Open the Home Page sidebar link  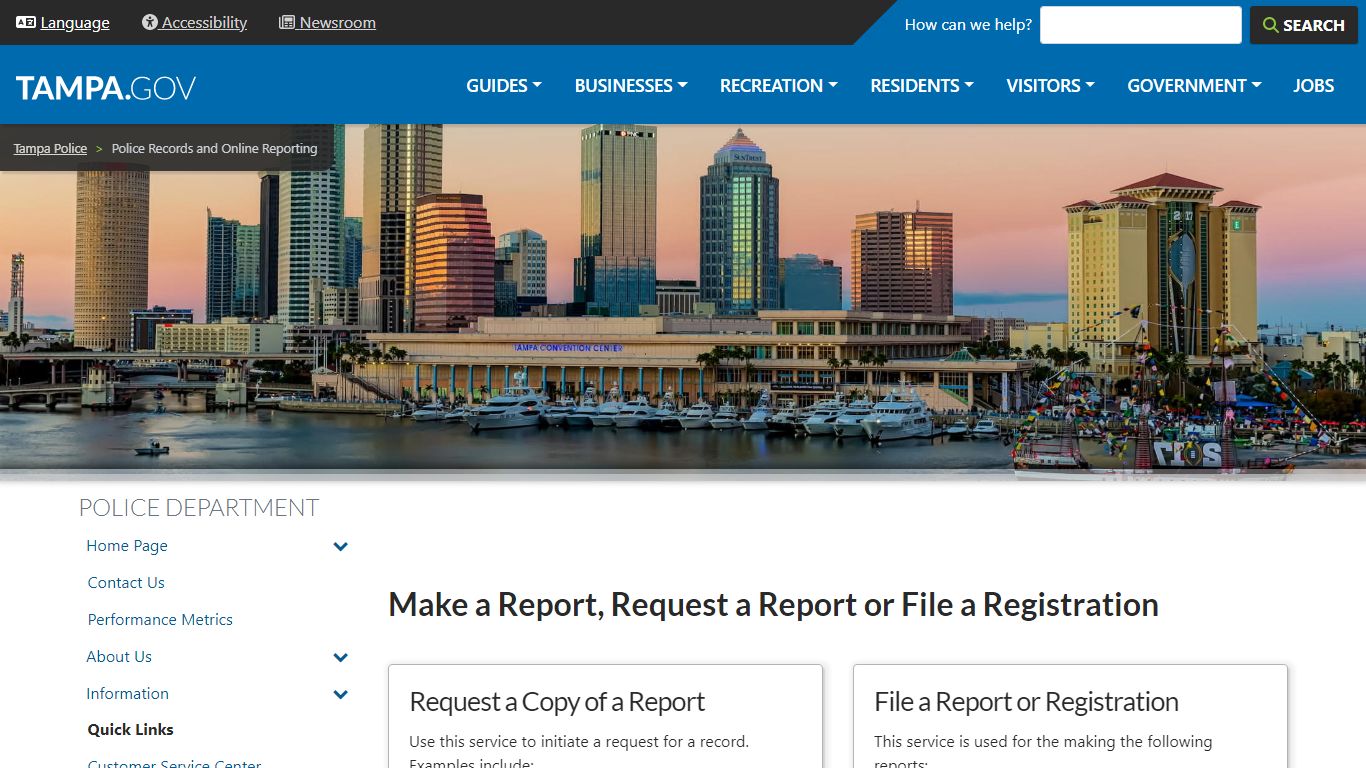(x=127, y=546)
